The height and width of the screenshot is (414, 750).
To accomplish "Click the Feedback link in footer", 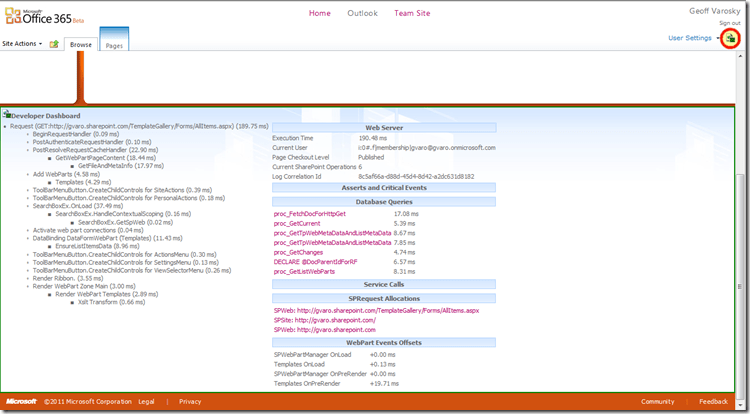I will tap(713, 401).
